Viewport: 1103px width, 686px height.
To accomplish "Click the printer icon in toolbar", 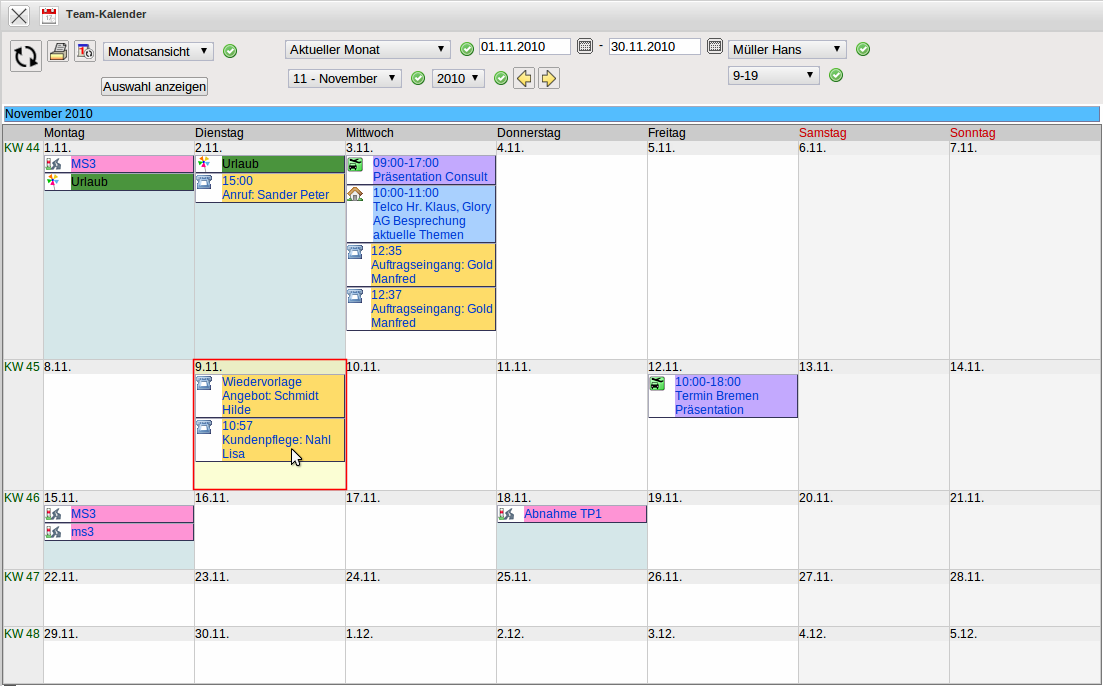I will point(59,51).
